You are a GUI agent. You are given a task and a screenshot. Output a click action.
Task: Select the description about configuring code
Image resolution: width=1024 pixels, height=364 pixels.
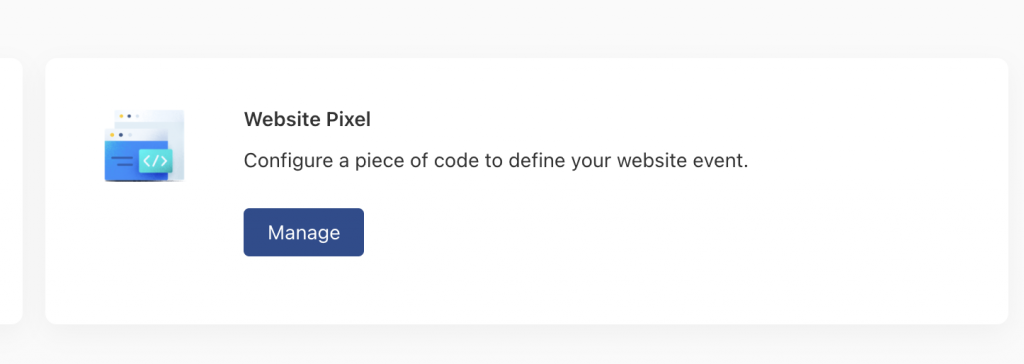point(496,160)
